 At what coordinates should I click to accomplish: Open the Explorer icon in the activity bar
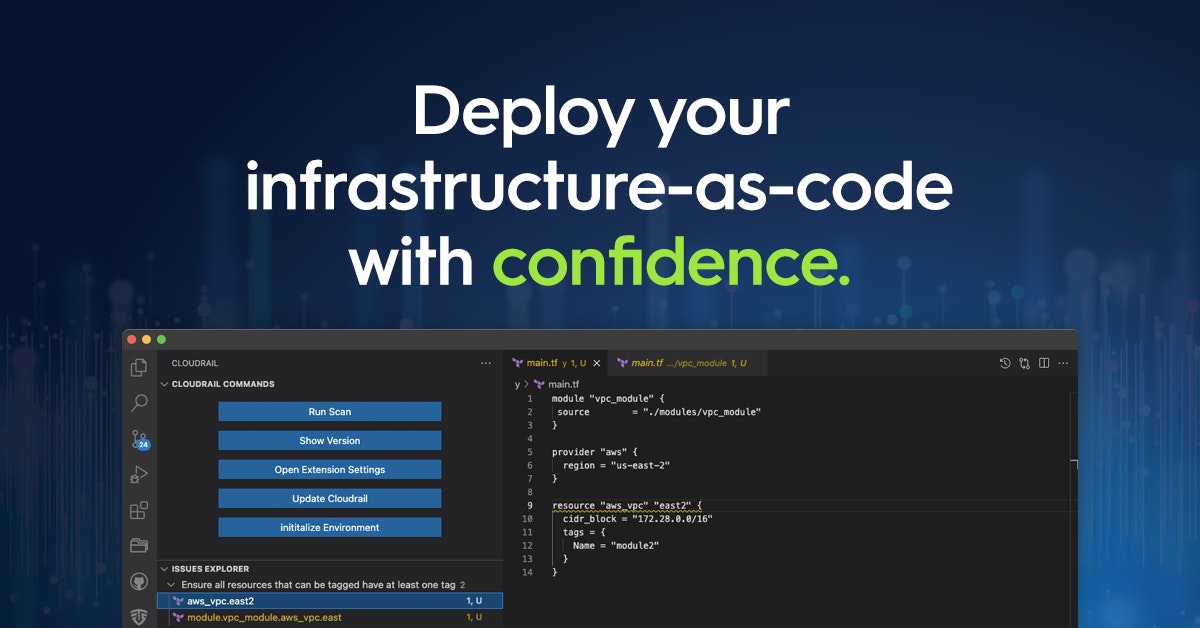pos(140,368)
